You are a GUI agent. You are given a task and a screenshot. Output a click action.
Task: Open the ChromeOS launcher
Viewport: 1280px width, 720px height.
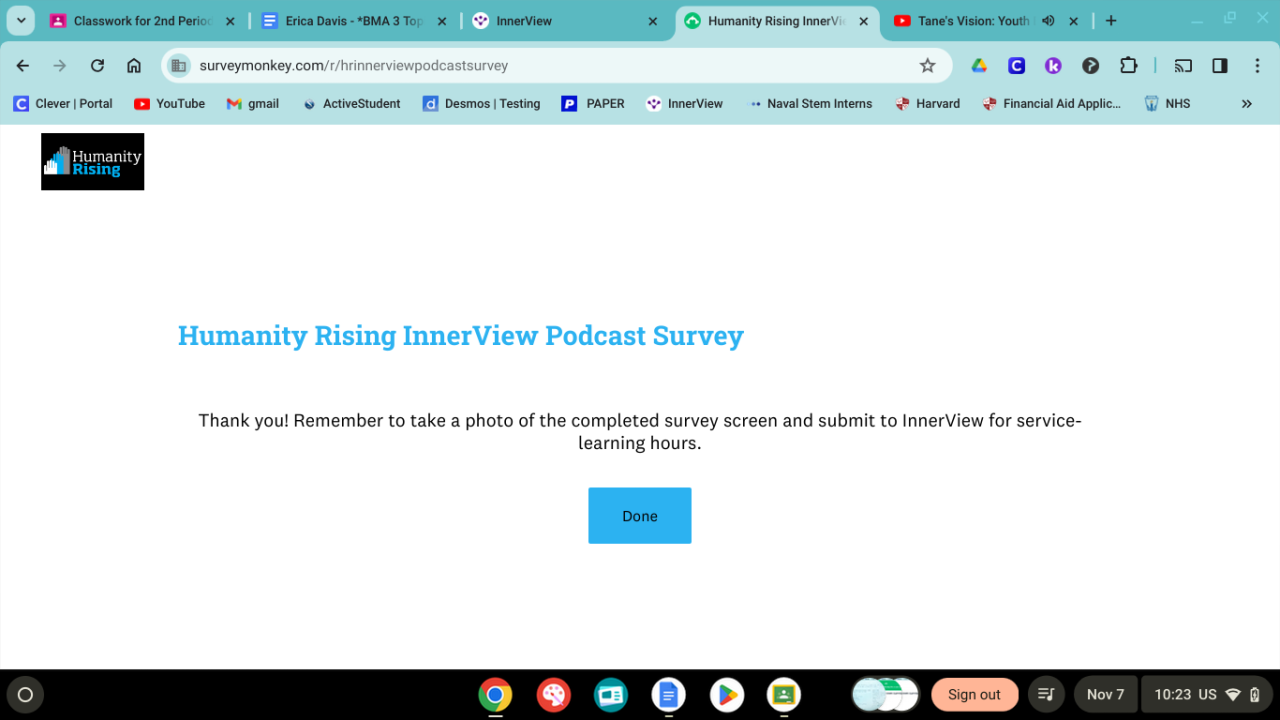(26, 695)
